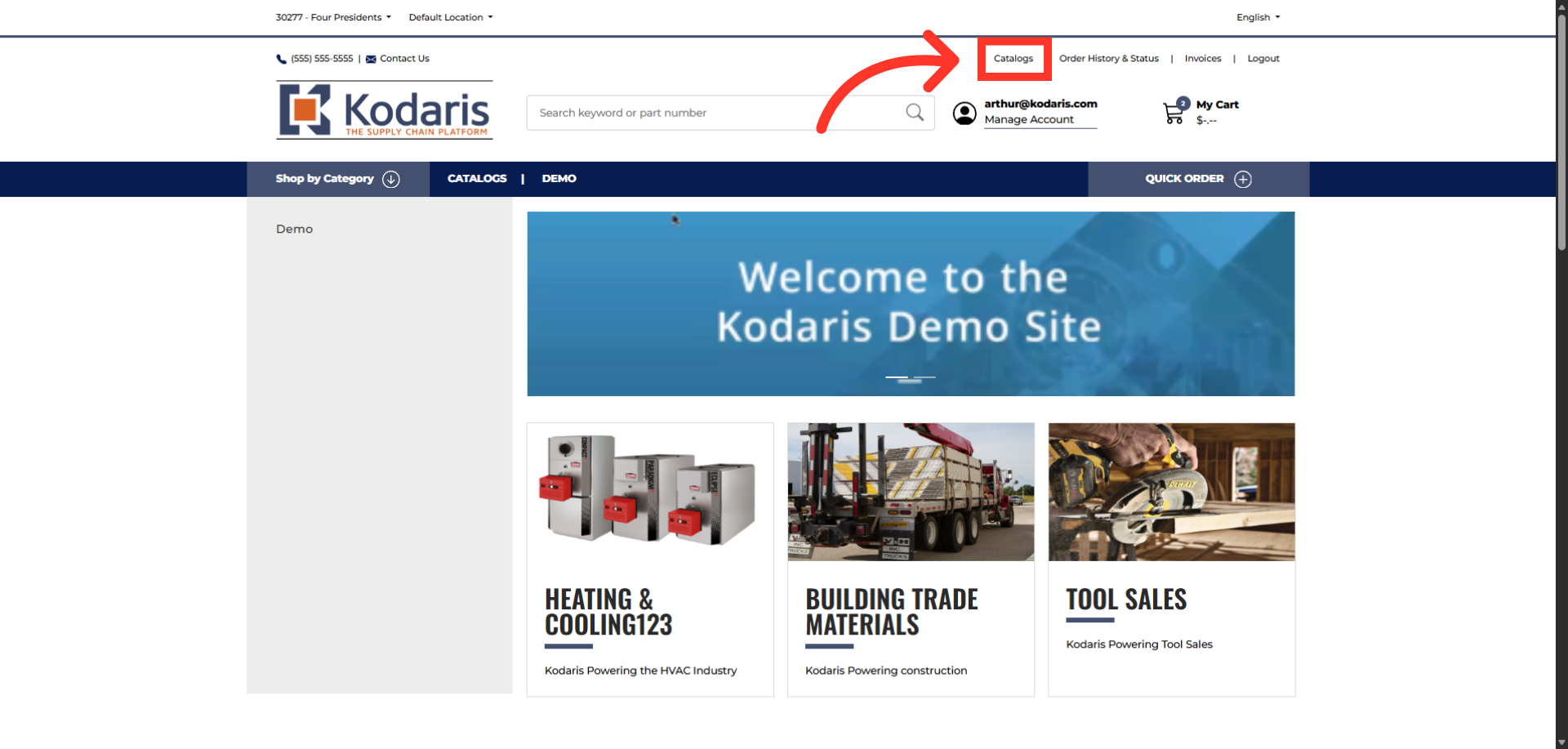Click the user account avatar icon
The image size is (1568, 749).
coord(964,114)
